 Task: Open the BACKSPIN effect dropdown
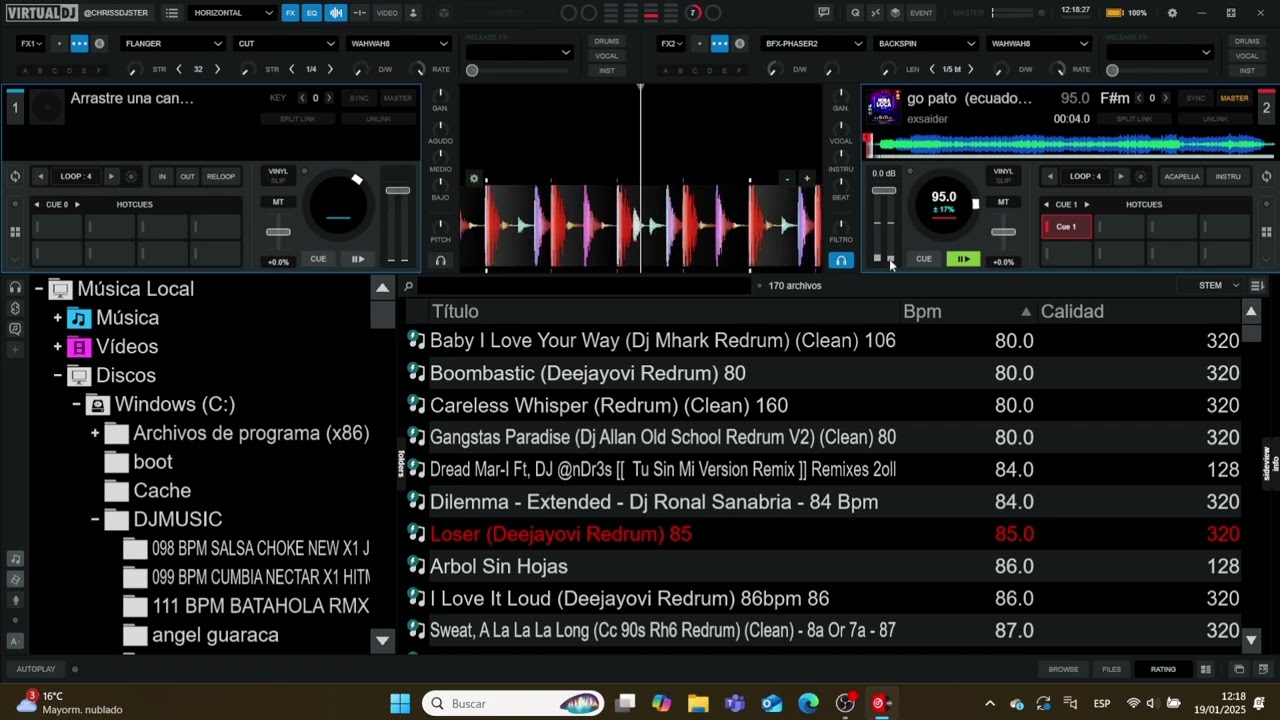(927, 44)
